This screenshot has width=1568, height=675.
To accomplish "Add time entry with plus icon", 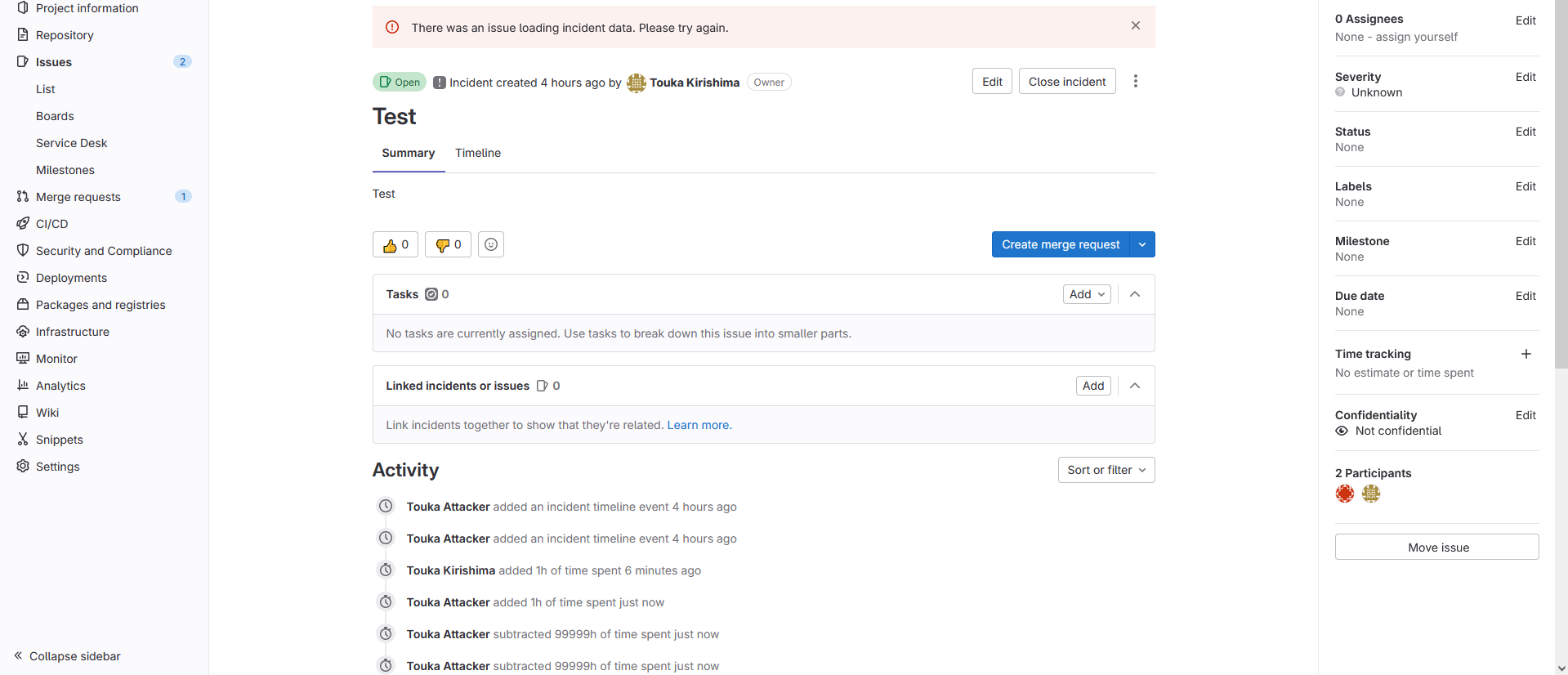I will tap(1526, 354).
